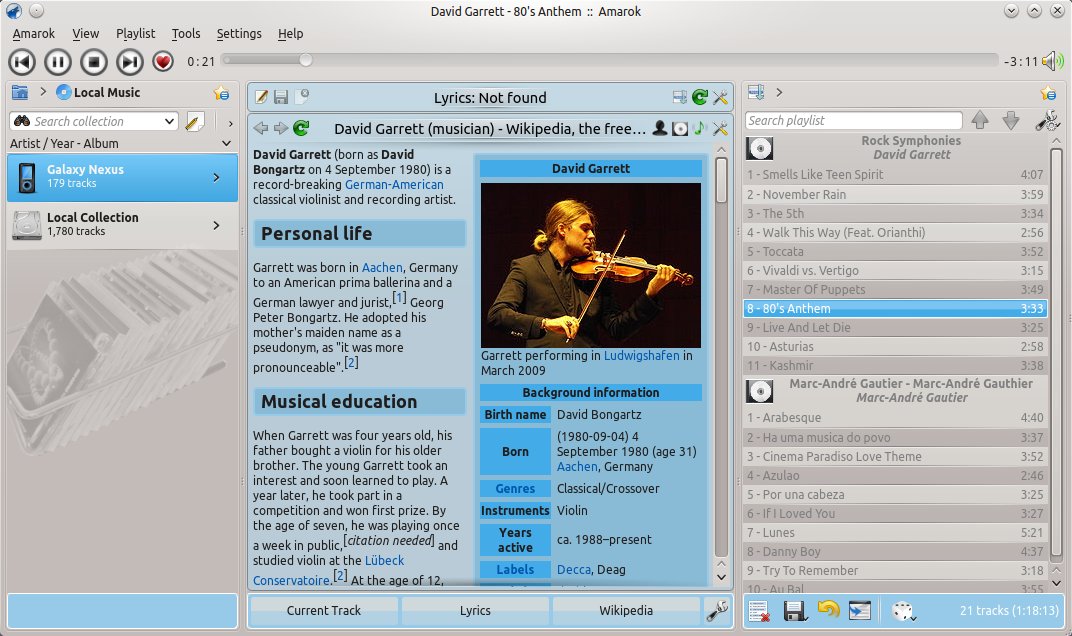Switch to the Lyrics applet tab
1072x636 pixels.
click(475, 611)
